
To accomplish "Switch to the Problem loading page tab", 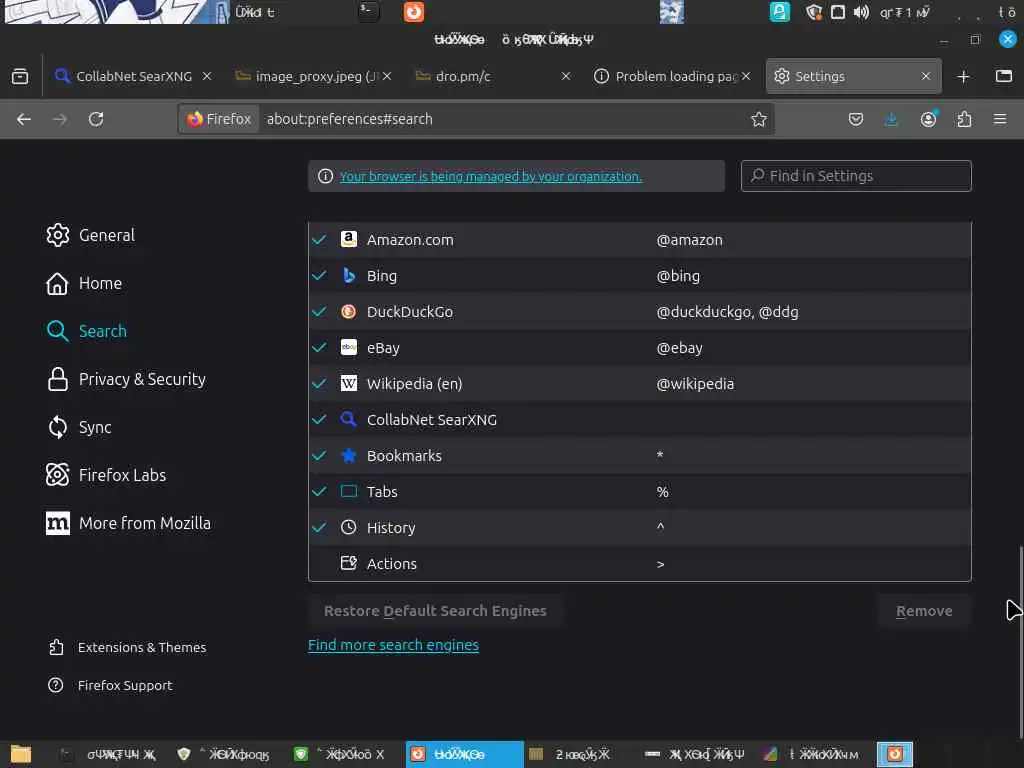I will tap(673, 76).
